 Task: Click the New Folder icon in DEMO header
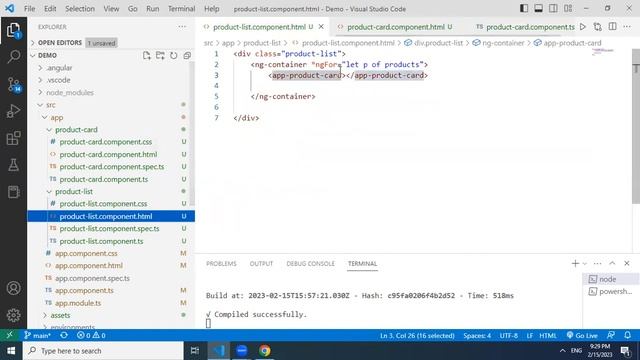click(160, 56)
